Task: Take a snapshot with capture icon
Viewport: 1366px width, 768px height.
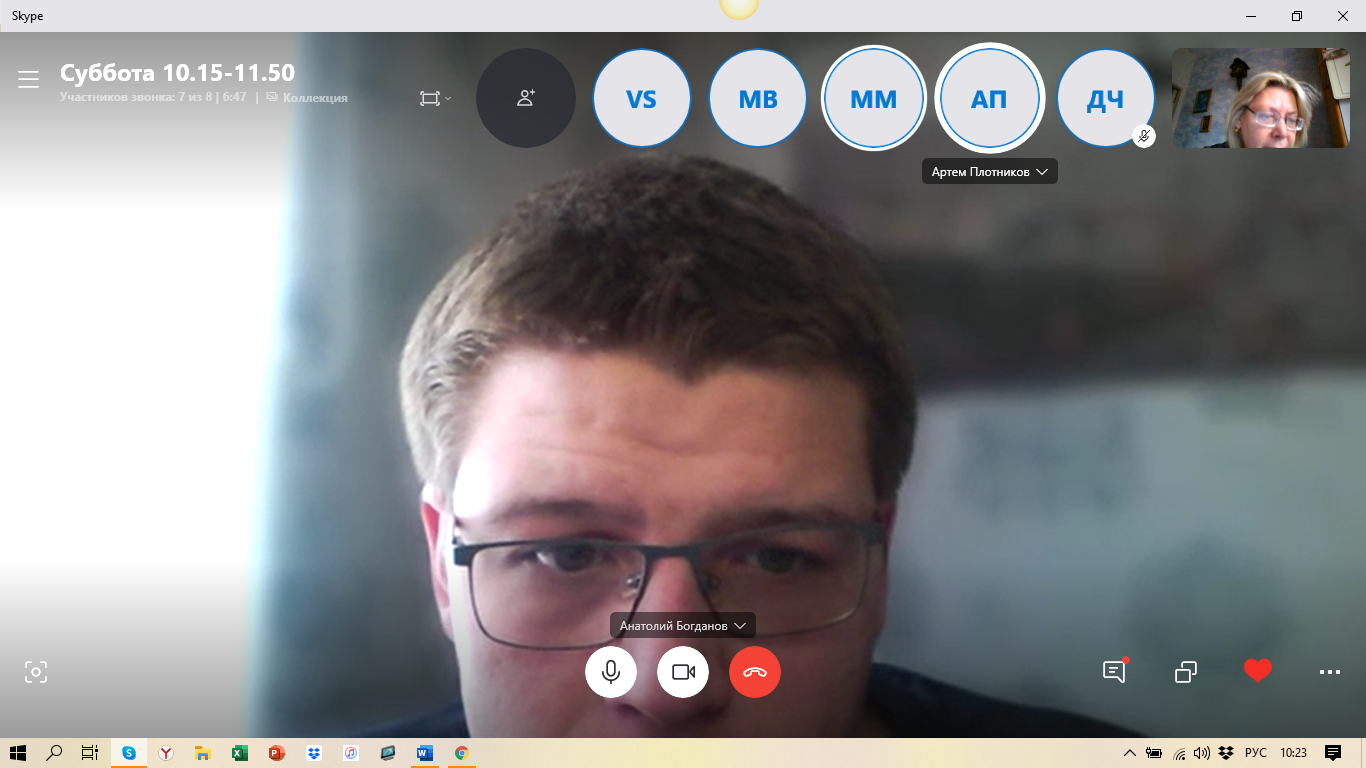Action: click(36, 672)
